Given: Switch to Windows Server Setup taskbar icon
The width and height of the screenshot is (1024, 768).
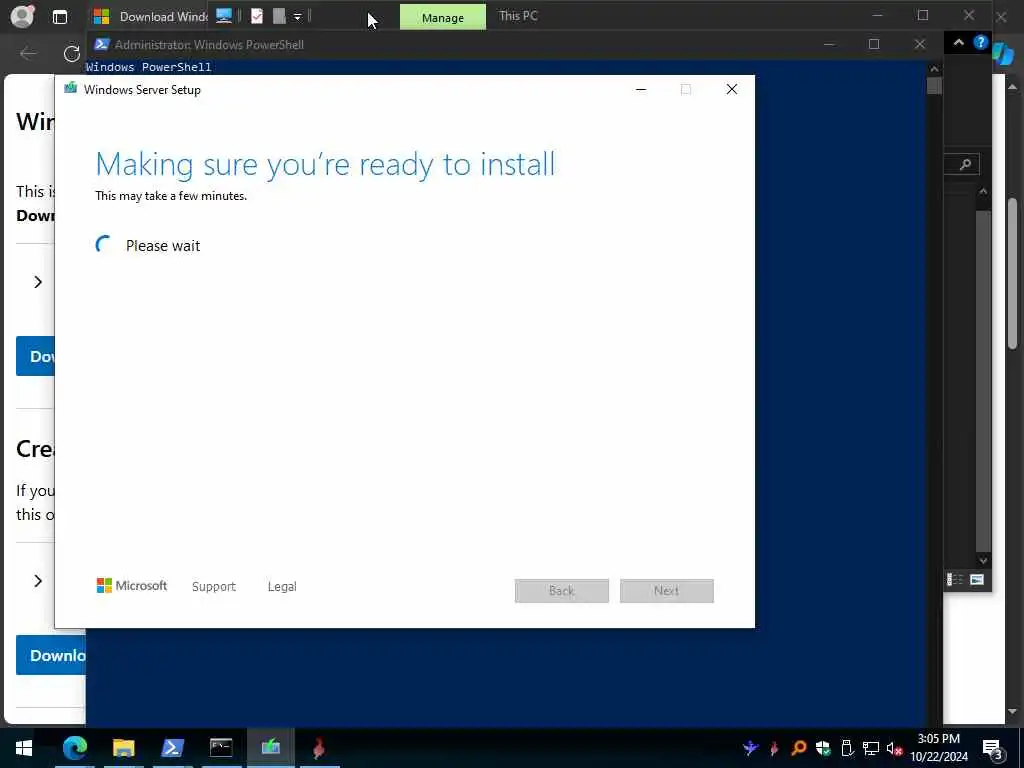Looking at the screenshot, I should coord(270,748).
